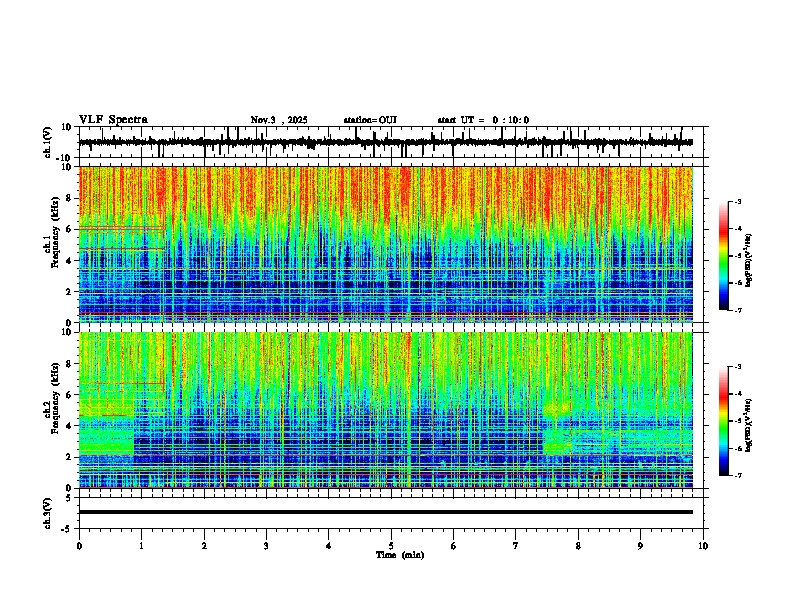Click the "2" kHz tick of ch.1 spectrogram
This screenshot has width=792, height=612.
coord(70,291)
